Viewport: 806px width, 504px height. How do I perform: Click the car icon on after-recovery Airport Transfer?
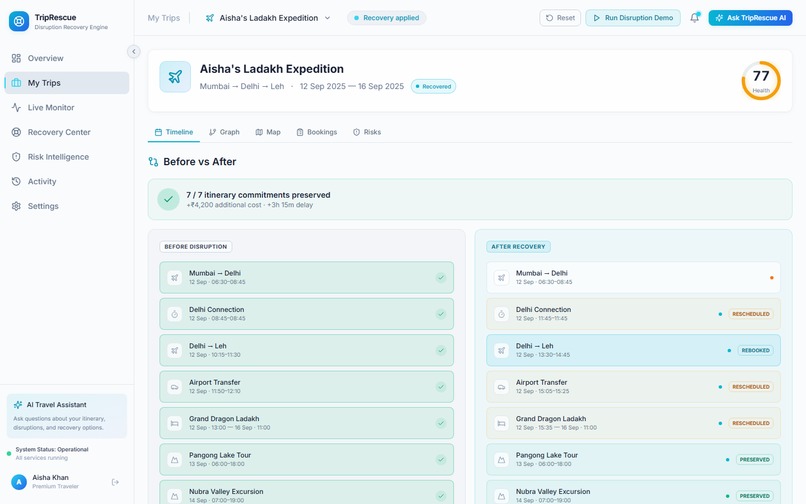click(x=501, y=387)
